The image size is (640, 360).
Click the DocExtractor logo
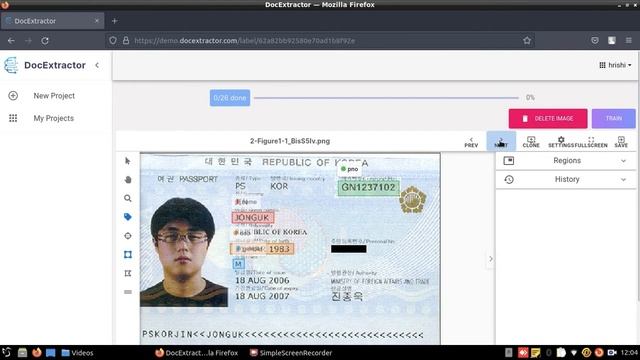point(11,65)
